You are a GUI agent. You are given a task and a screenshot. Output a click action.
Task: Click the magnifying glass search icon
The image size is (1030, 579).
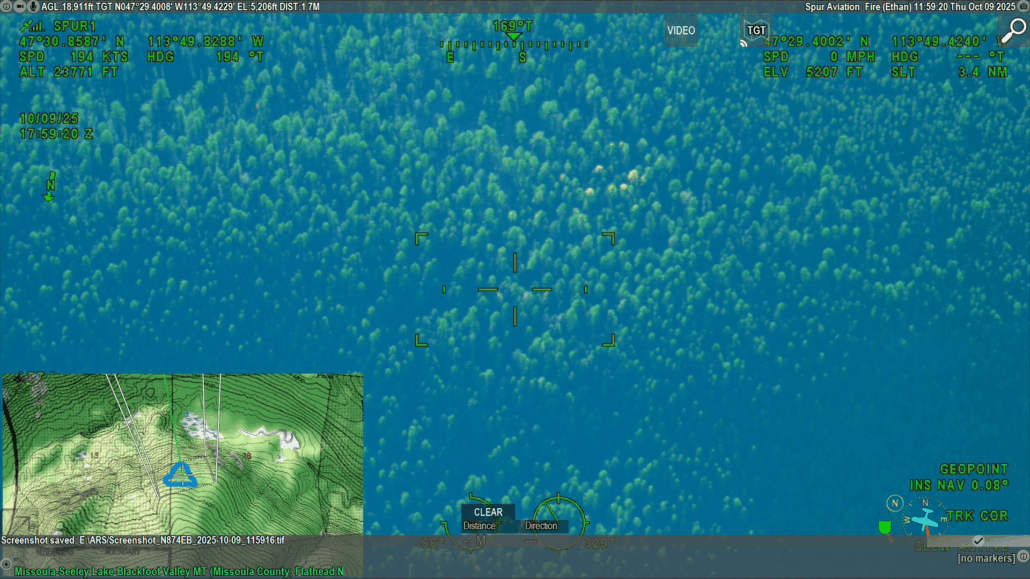click(1012, 31)
